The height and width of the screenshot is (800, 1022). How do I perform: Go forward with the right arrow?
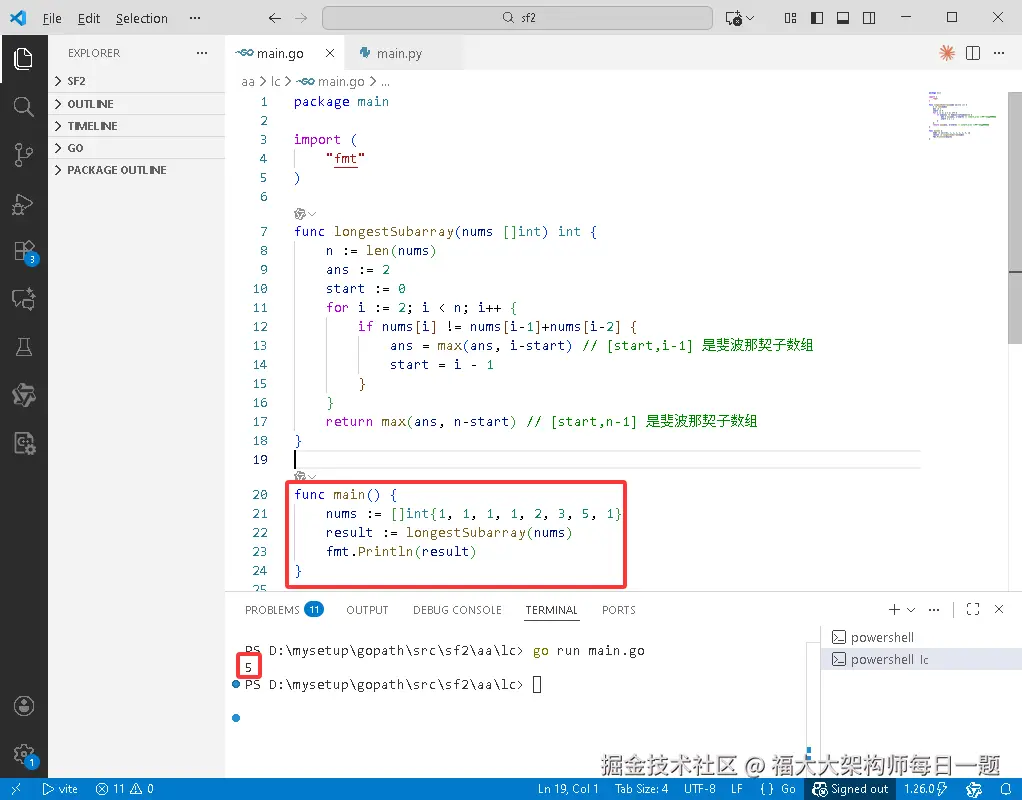point(300,18)
